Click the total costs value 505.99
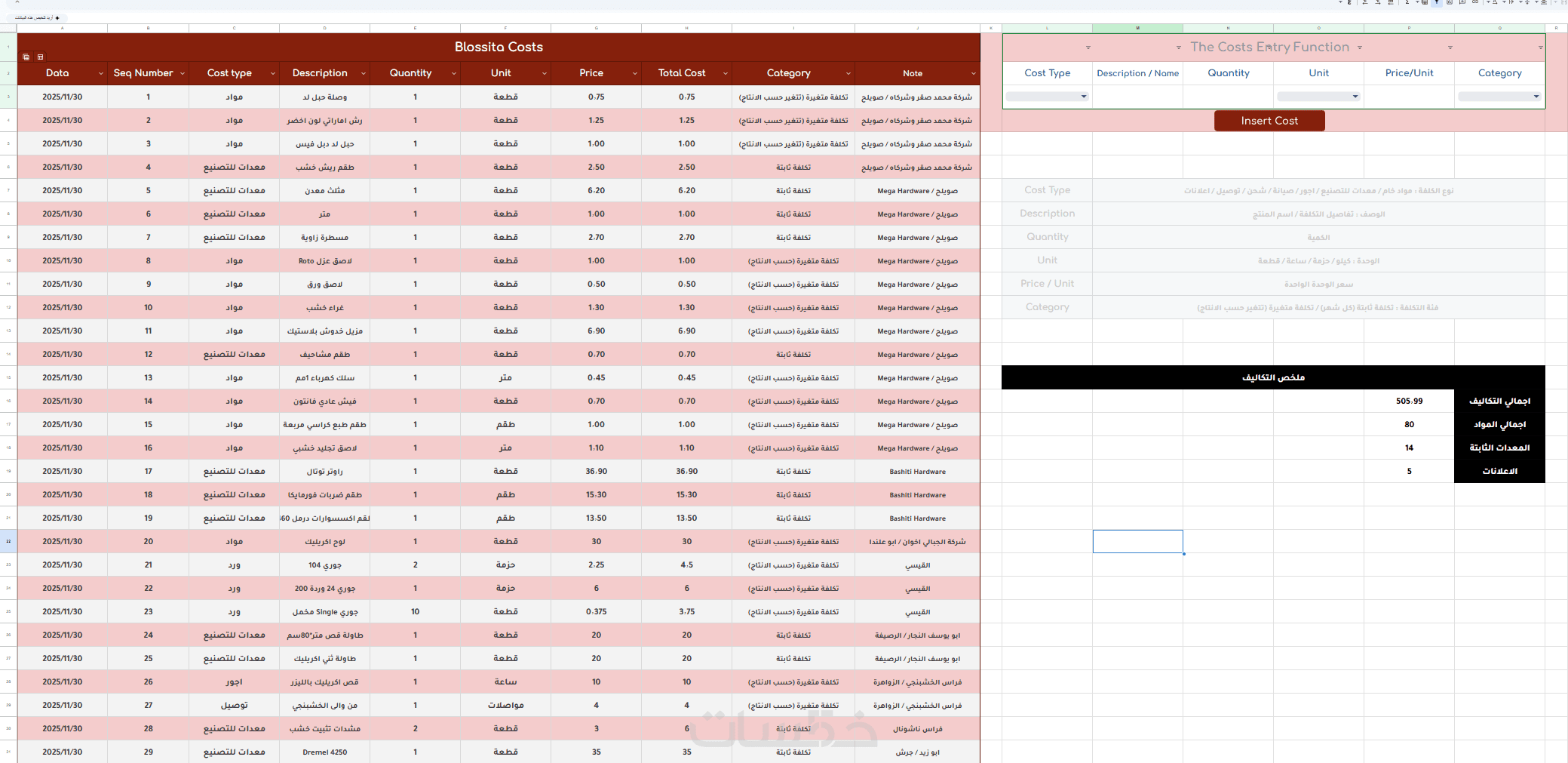 (x=1409, y=401)
